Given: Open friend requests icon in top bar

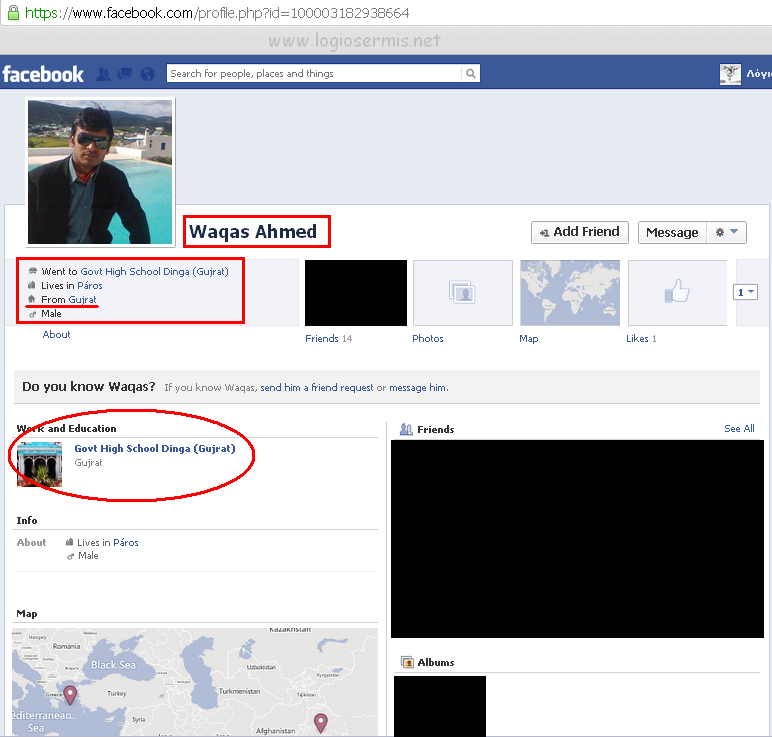Looking at the screenshot, I should pyautogui.click(x=103, y=74).
